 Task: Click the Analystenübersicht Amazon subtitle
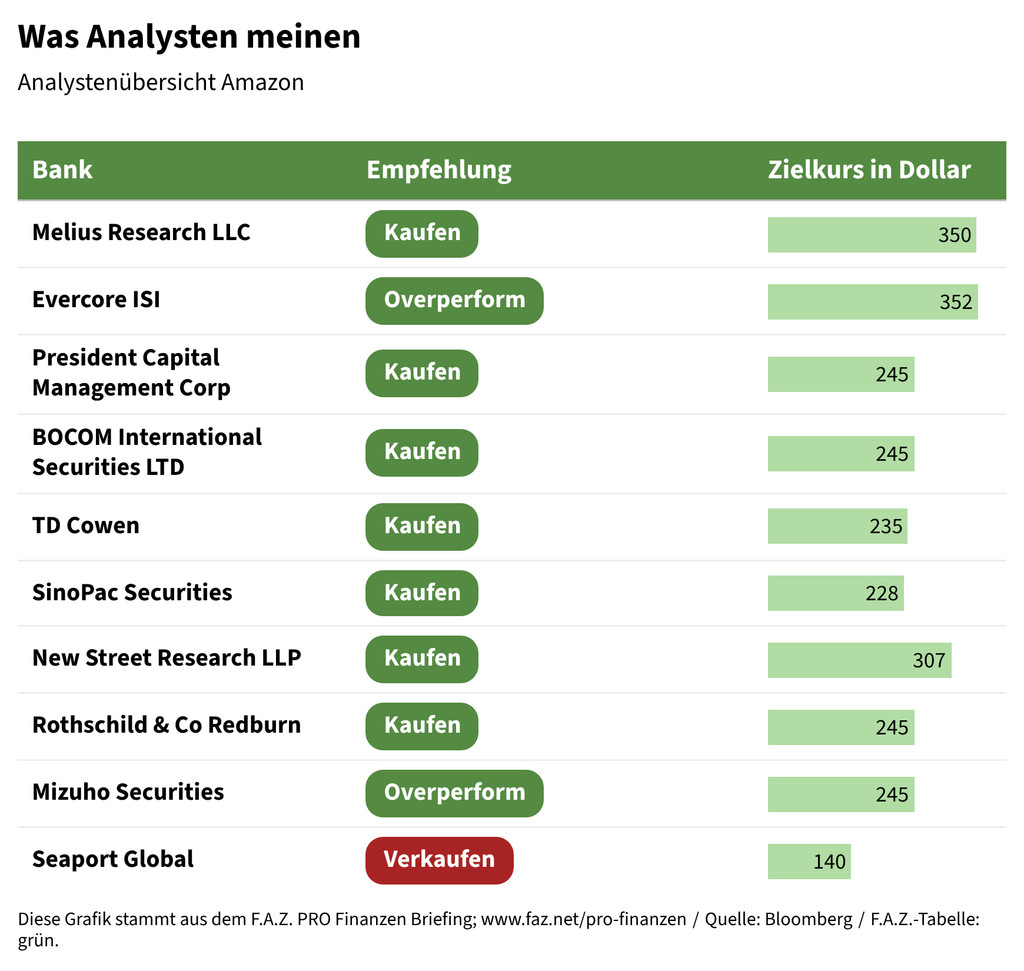point(161,82)
